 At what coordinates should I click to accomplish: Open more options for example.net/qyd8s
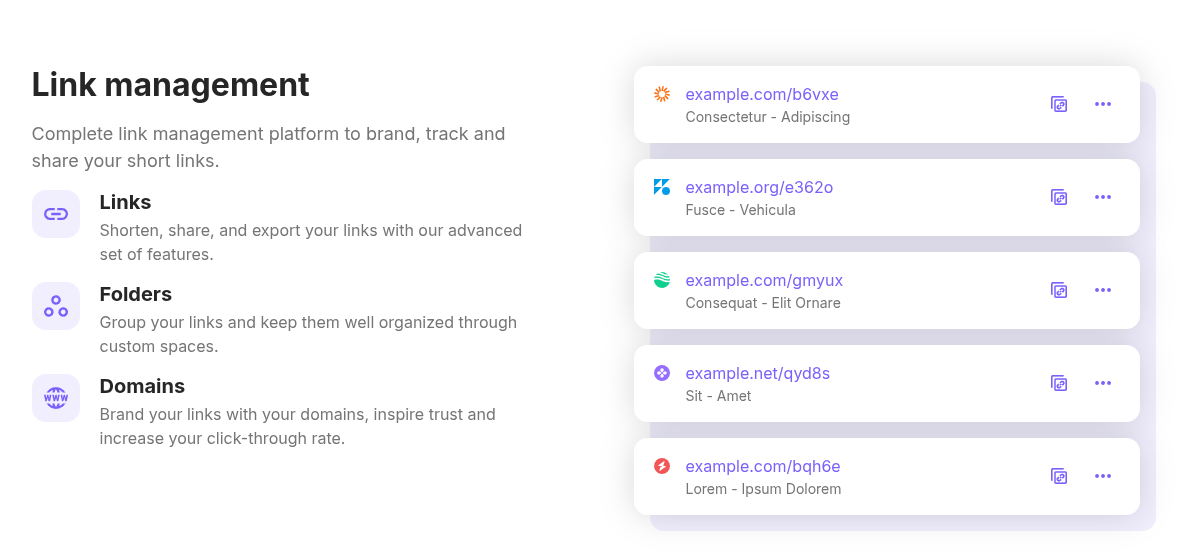[x=1103, y=383]
